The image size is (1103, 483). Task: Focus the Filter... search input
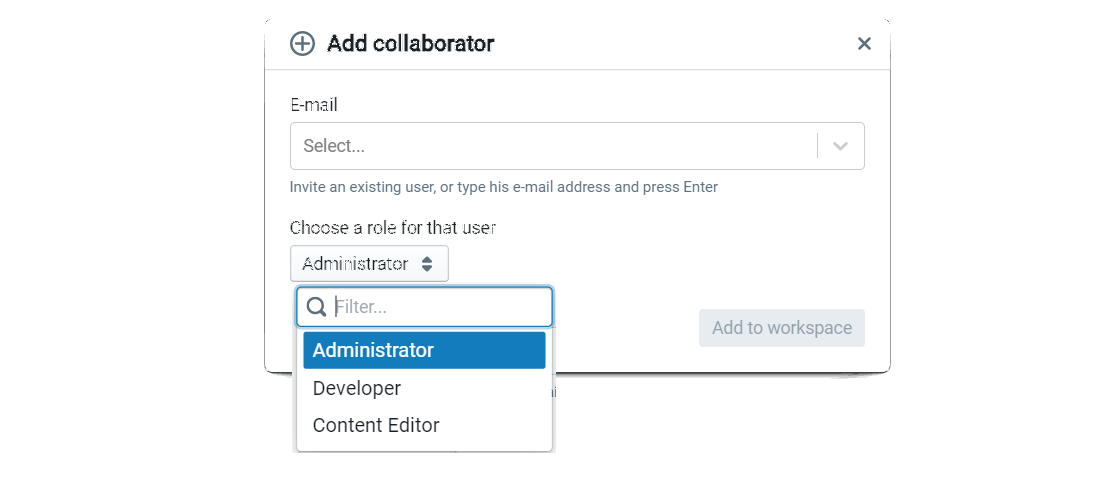(x=438, y=307)
